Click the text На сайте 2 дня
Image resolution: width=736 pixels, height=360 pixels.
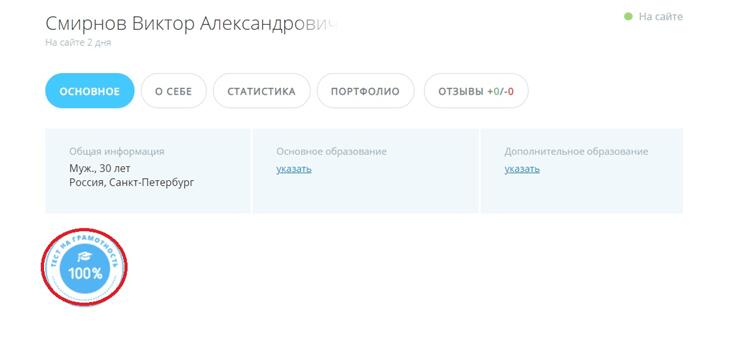point(78,43)
